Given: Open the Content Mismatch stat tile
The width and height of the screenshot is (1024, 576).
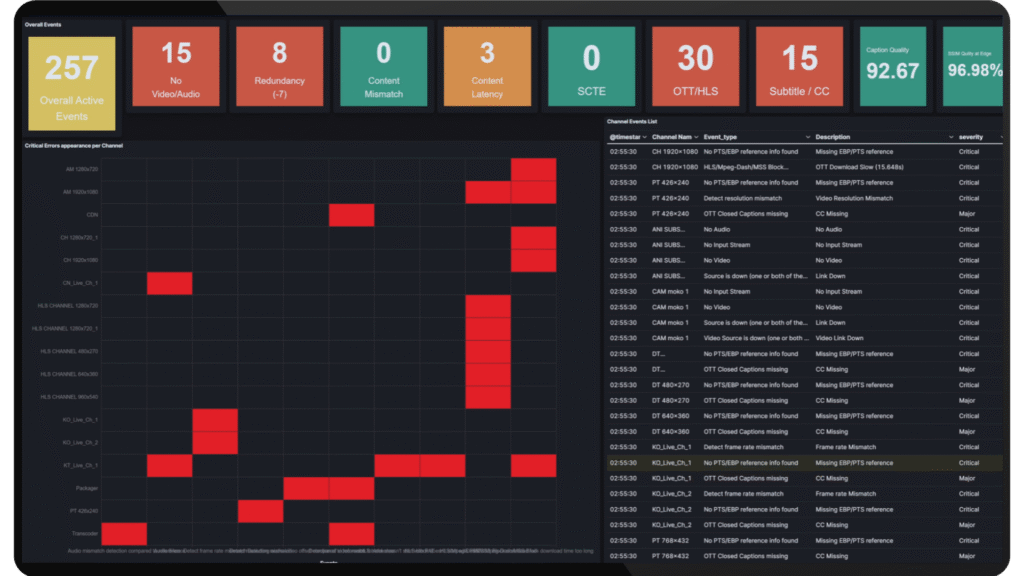Looking at the screenshot, I should coord(384,66).
